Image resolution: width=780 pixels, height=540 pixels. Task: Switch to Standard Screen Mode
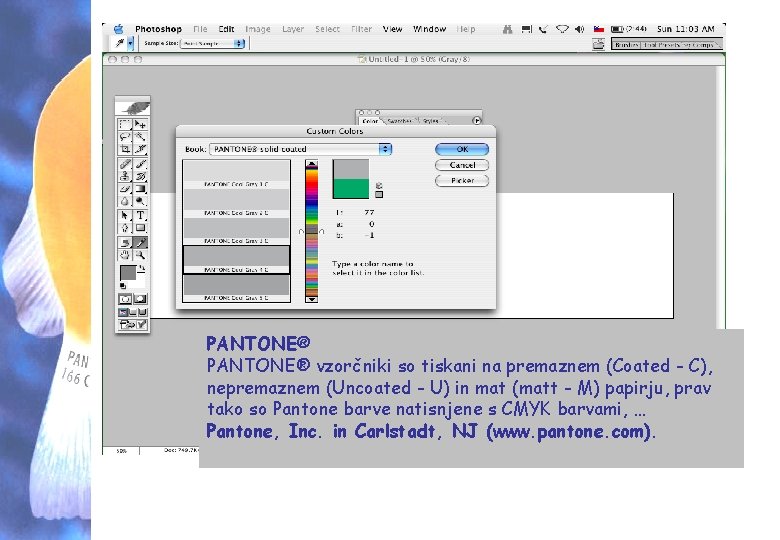click(x=123, y=312)
